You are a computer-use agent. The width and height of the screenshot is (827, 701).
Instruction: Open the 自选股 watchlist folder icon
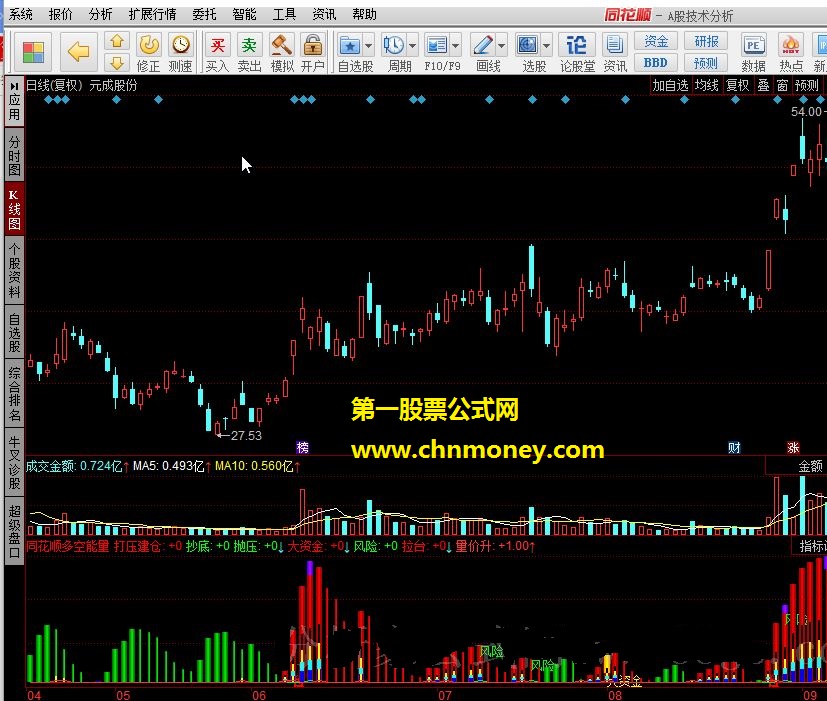point(349,45)
